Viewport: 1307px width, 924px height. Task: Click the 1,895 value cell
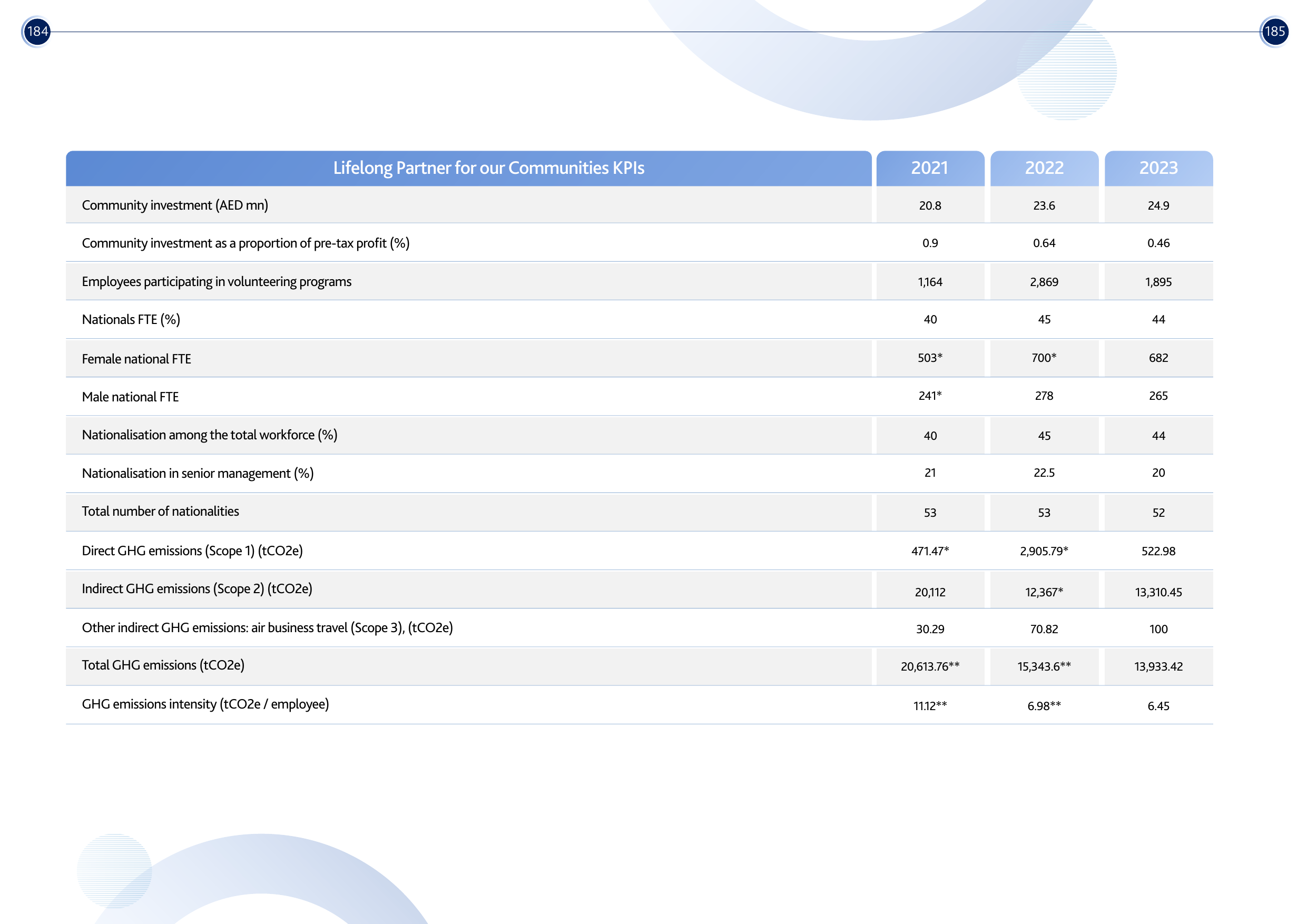[1158, 282]
